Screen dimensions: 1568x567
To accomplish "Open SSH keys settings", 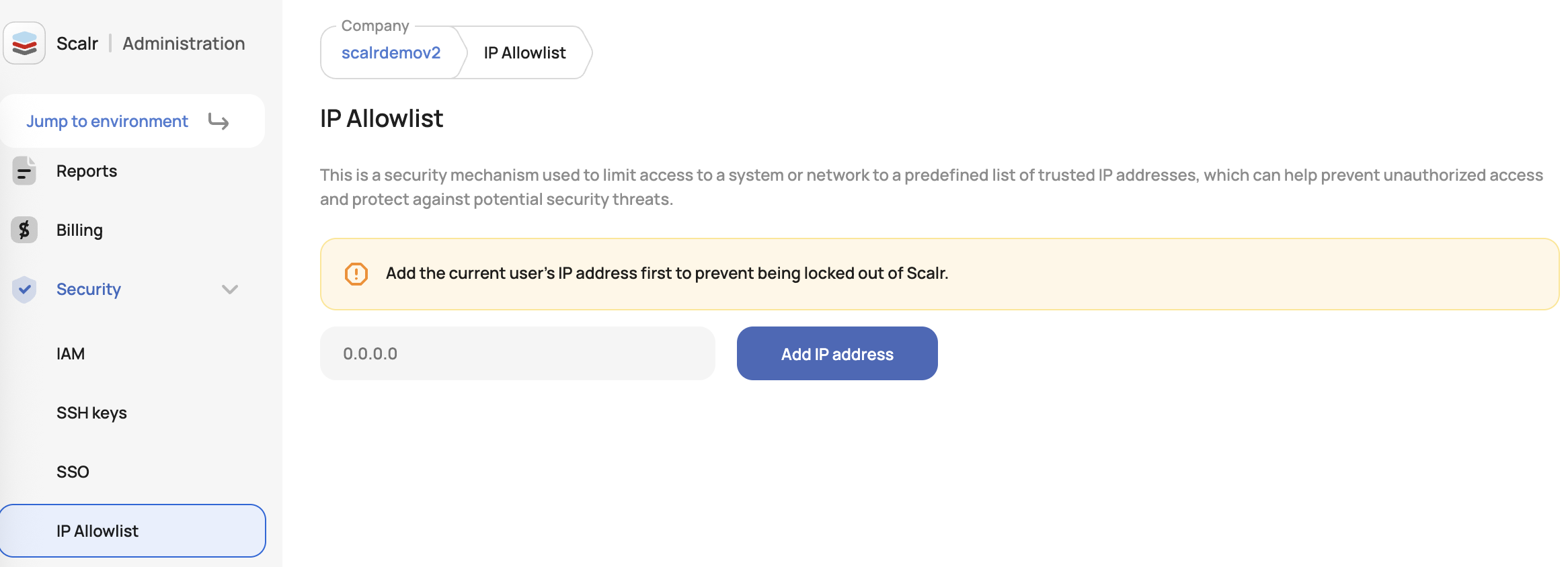I will click(91, 413).
